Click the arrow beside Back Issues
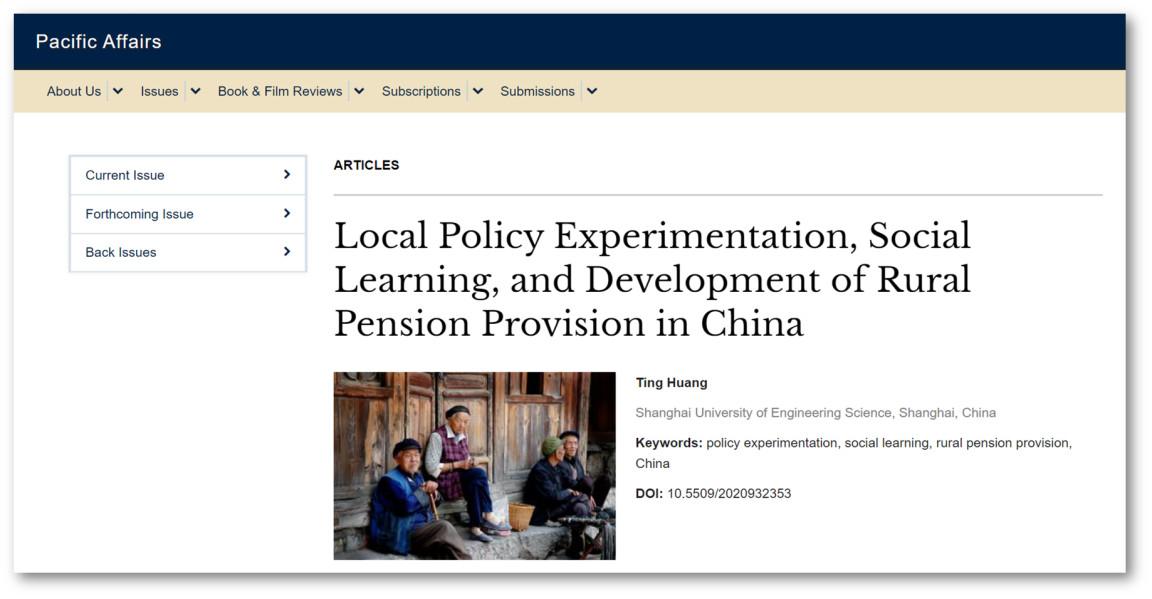 [287, 251]
